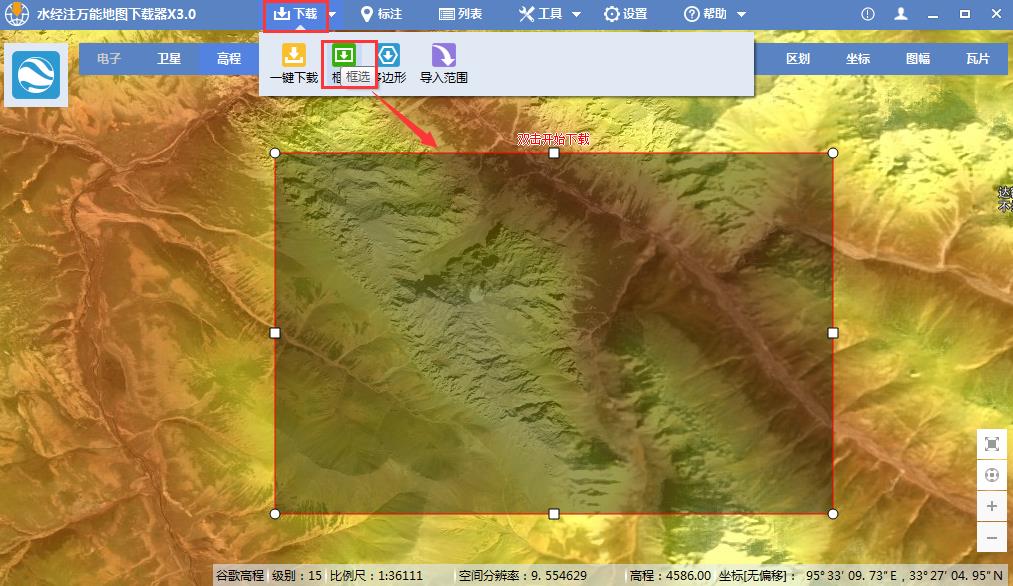Select the 图幅 map sheet tab
The image size is (1013, 586).
point(918,59)
